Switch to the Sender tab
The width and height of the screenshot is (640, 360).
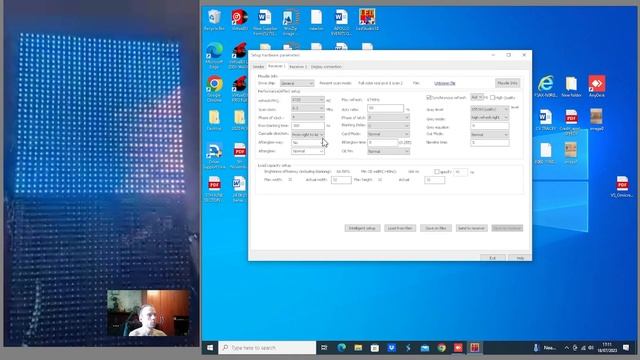tap(258, 67)
